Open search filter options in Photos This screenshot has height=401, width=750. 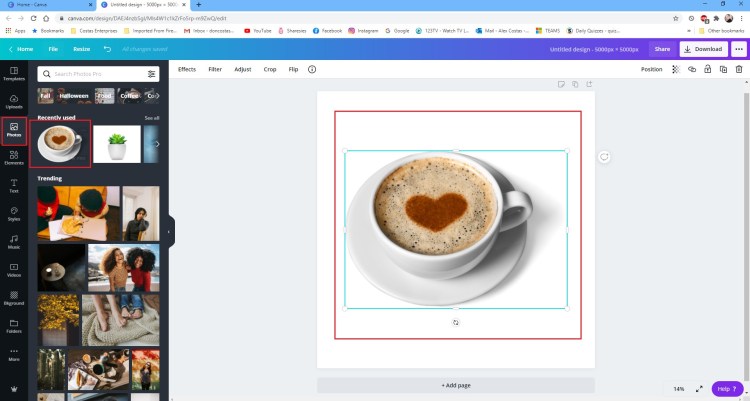(x=152, y=74)
